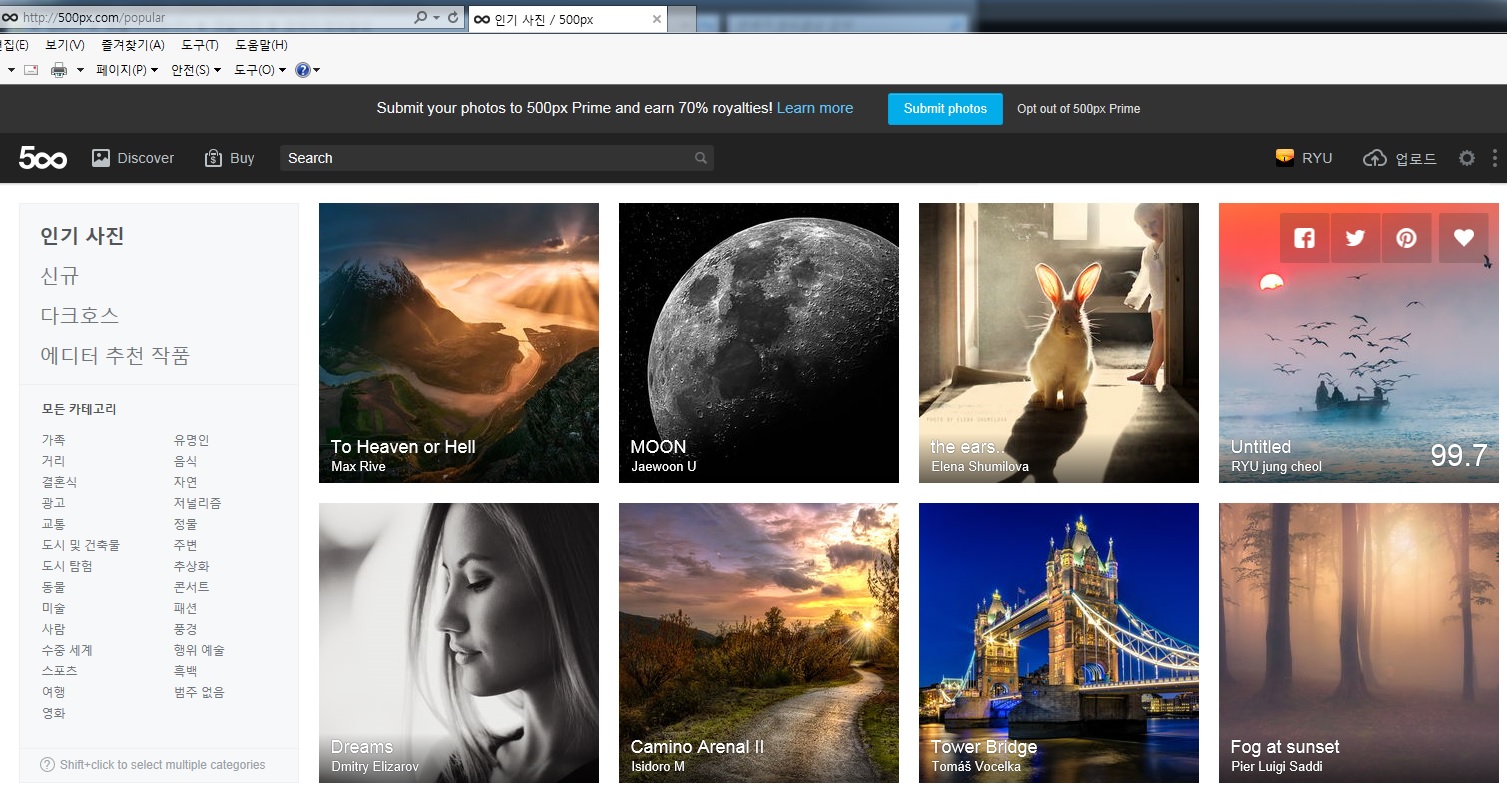
Task: Open the three-dot more menu
Action: 1494,158
